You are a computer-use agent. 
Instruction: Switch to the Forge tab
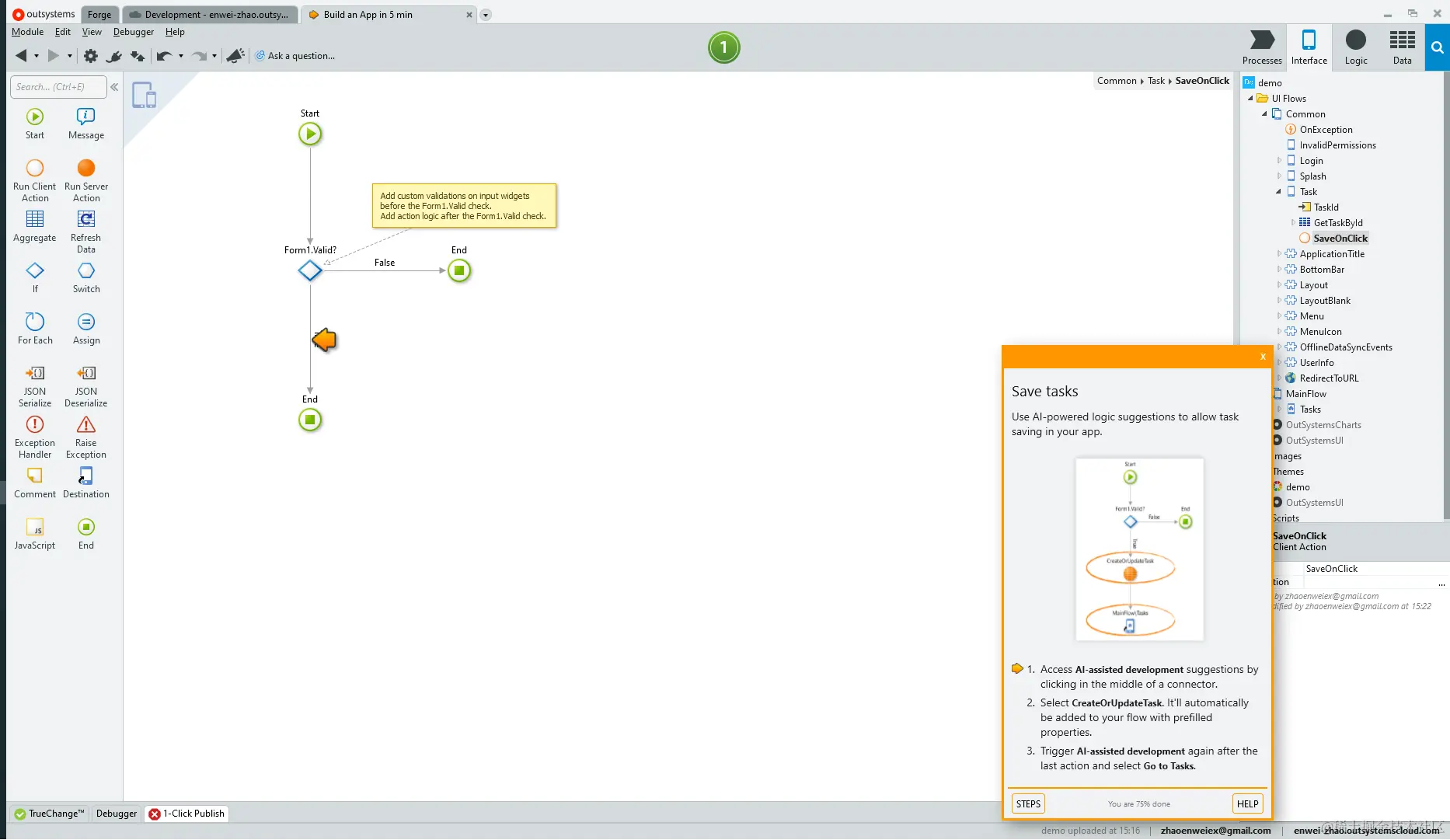point(99,14)
